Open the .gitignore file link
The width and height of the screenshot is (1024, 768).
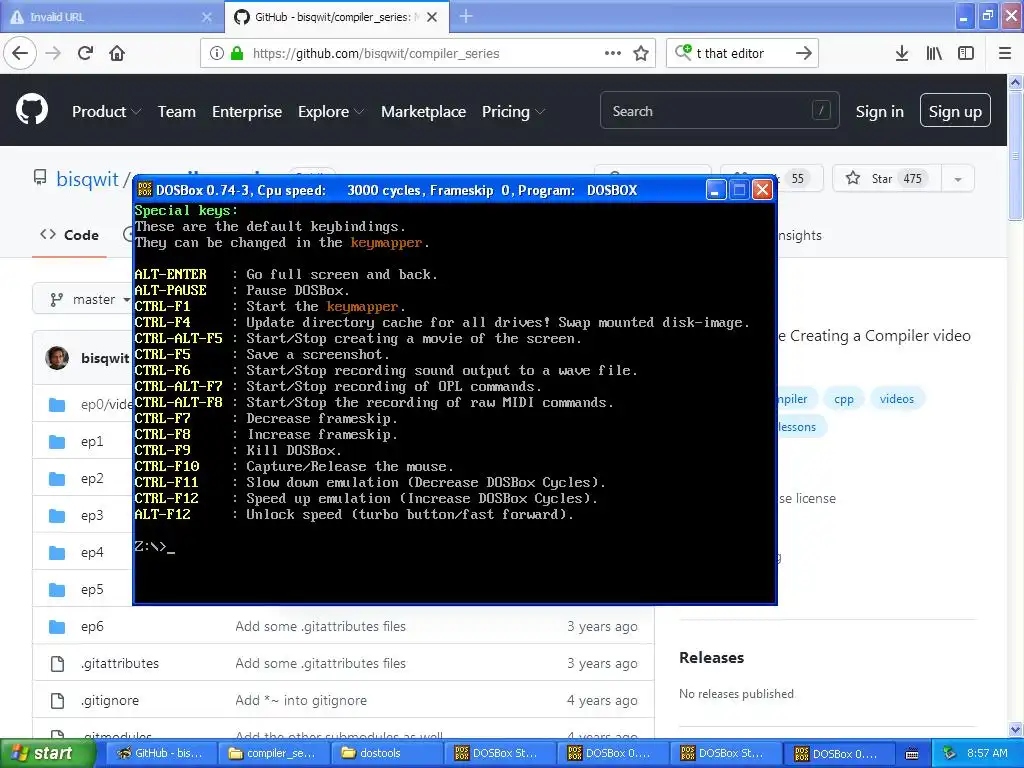click(110, 701)
